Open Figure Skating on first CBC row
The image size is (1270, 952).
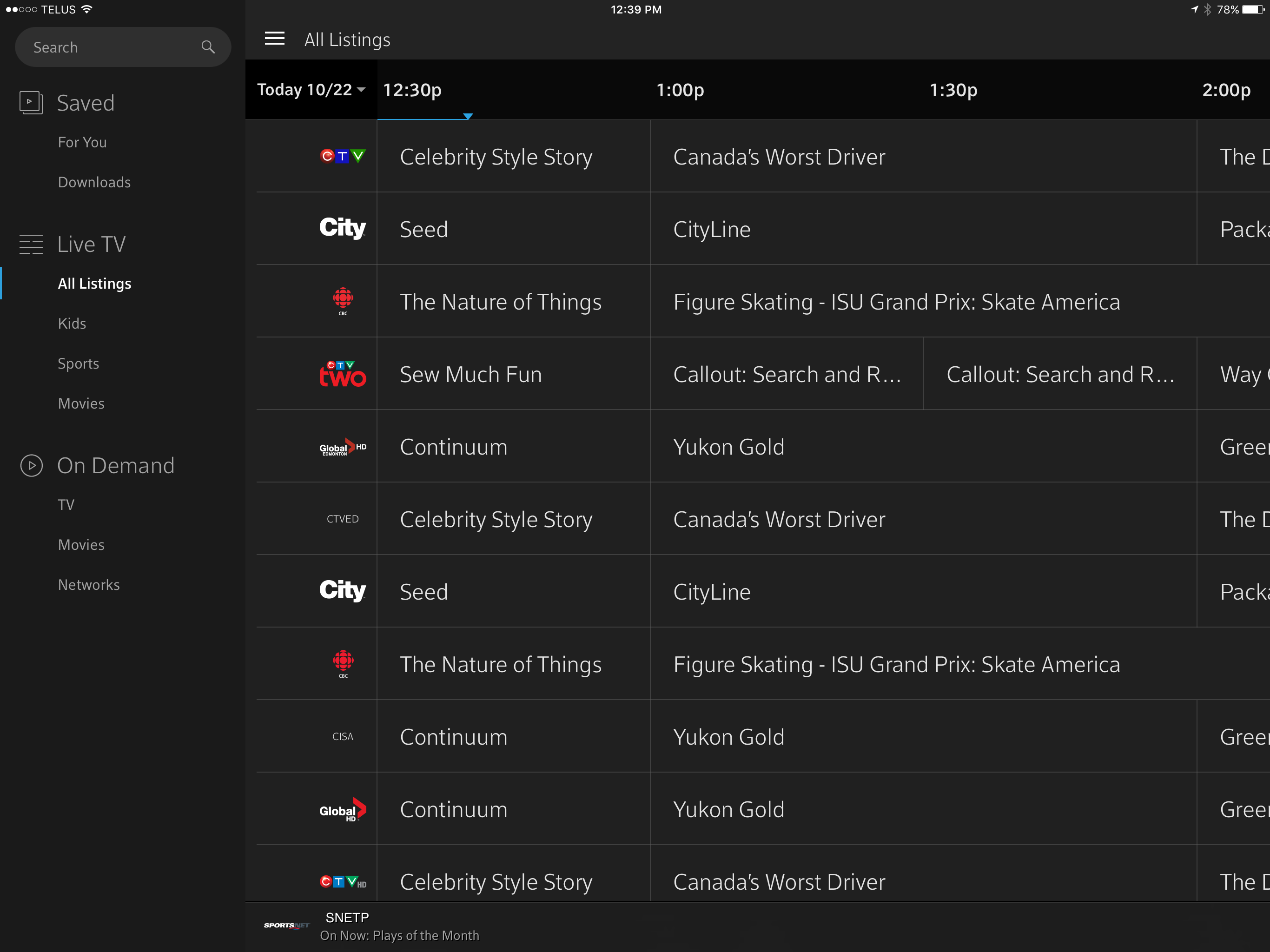click(960, 301)
